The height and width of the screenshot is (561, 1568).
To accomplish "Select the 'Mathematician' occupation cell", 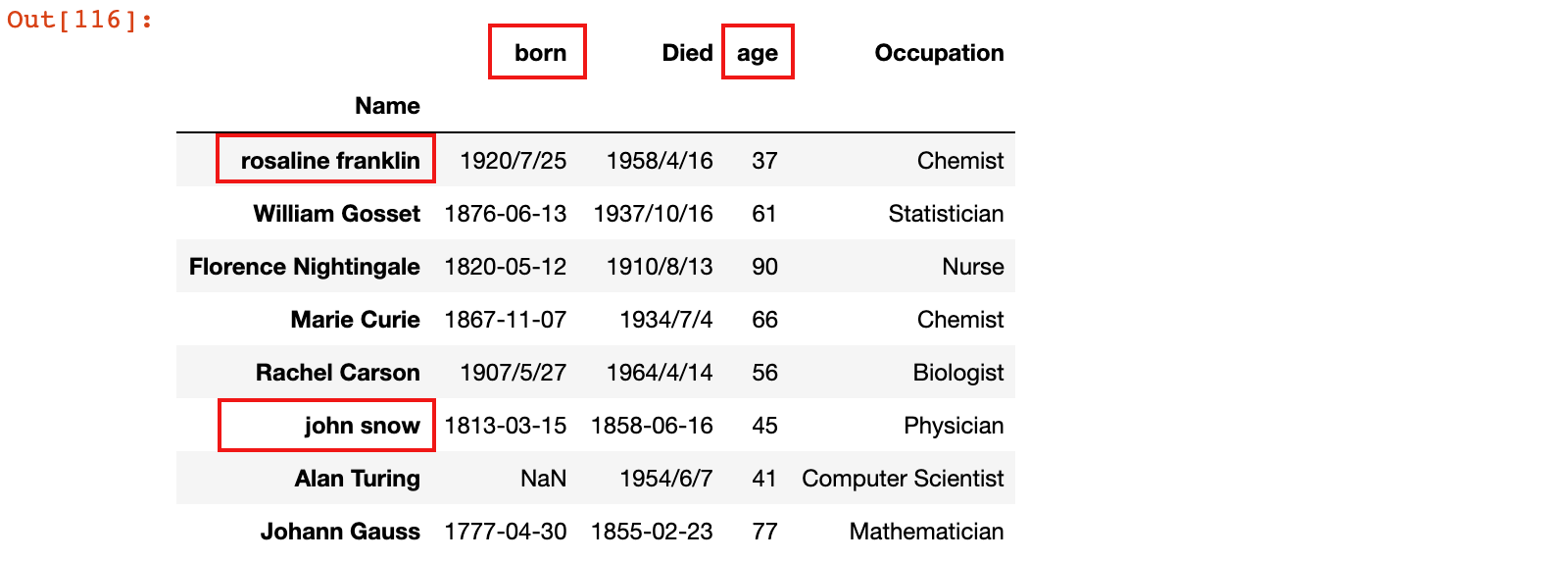I will click(x=926, y=532).
